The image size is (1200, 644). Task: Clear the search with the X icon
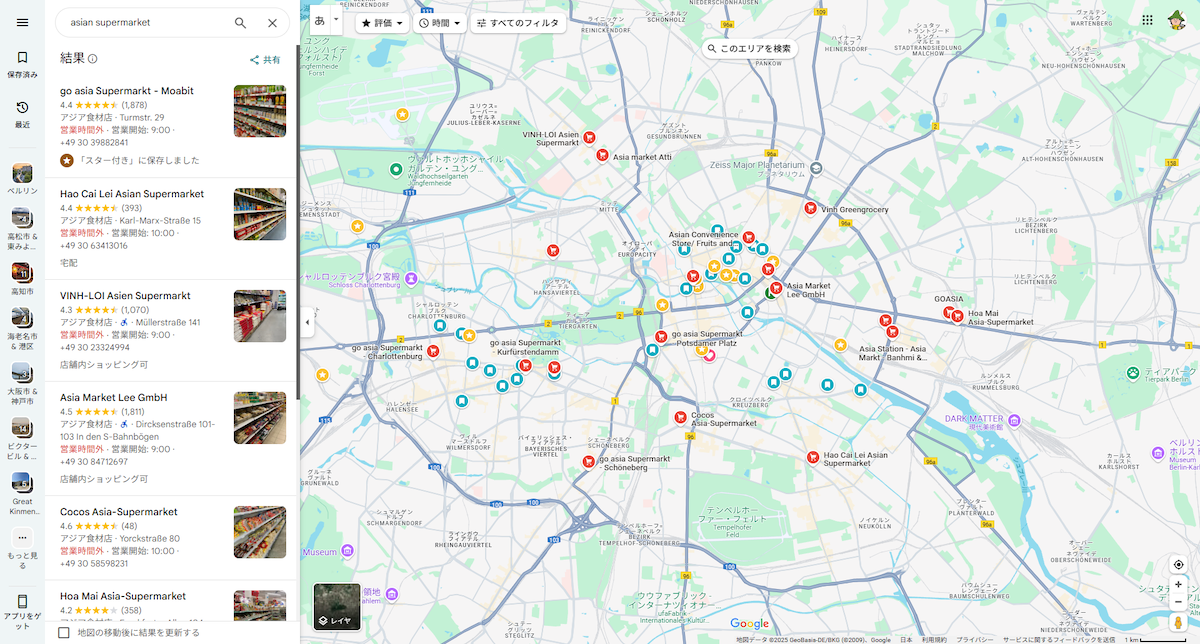pos(272,23)
